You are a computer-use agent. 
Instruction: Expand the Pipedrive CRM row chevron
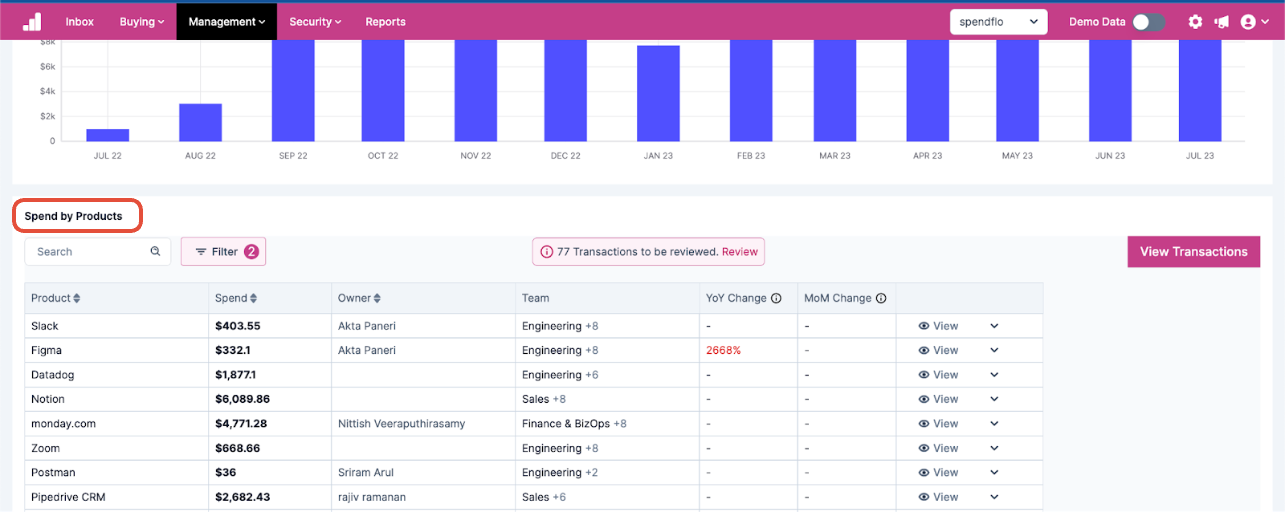coord(994,497)
